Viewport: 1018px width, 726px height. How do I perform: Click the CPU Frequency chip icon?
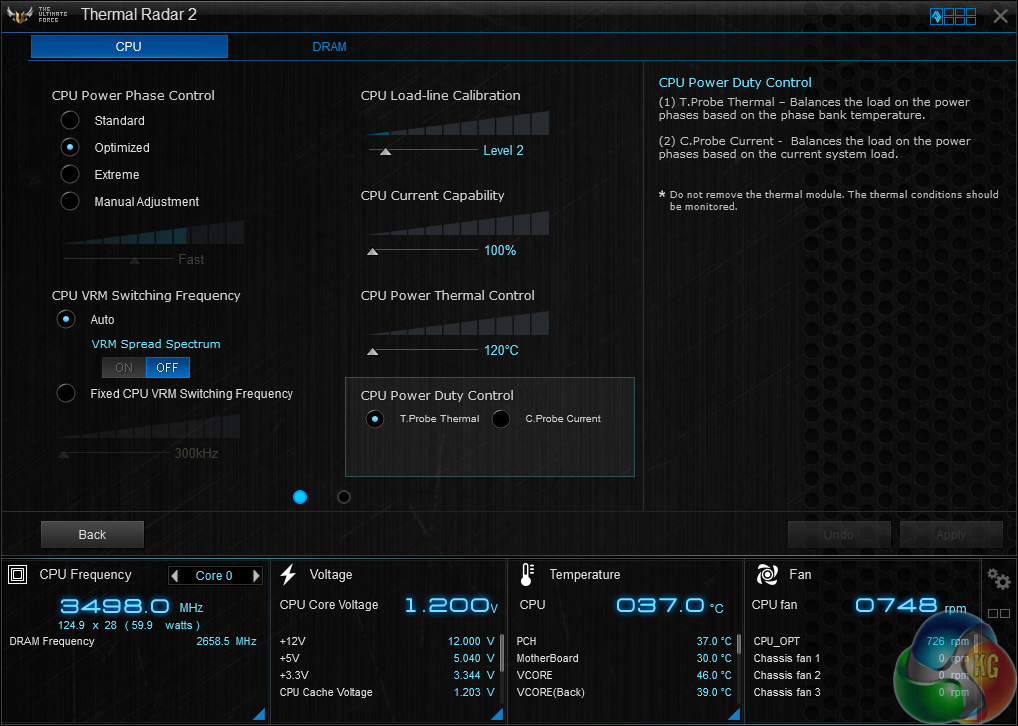[x=18, y=575]
